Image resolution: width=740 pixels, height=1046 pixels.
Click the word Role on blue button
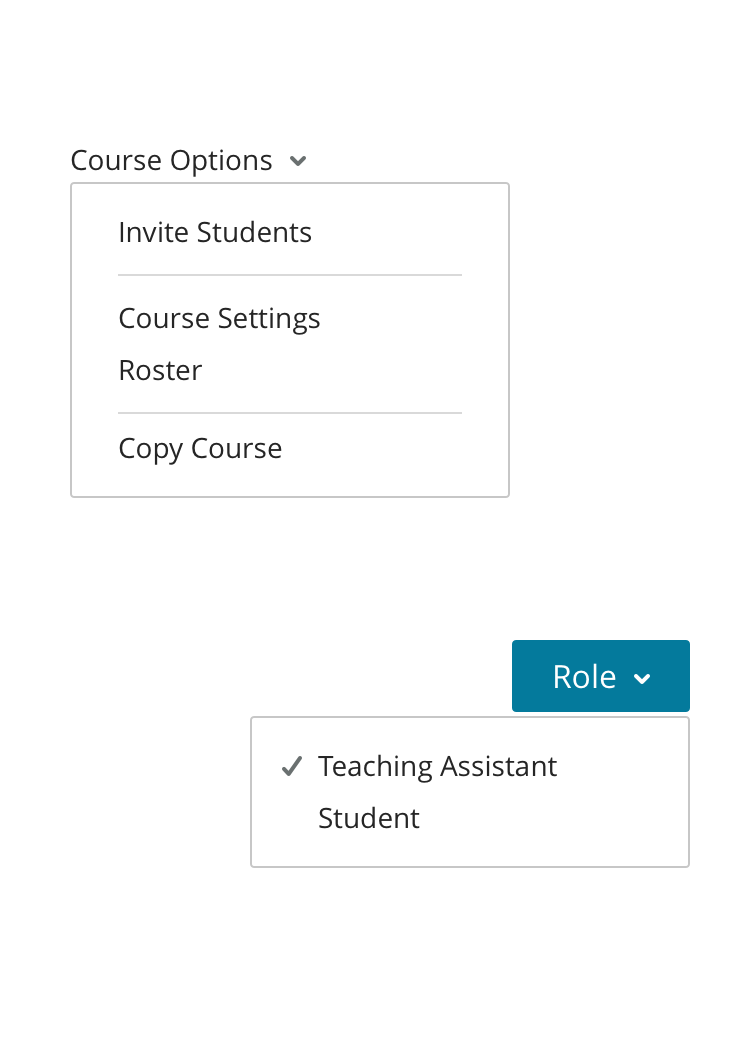click(584, 677)
